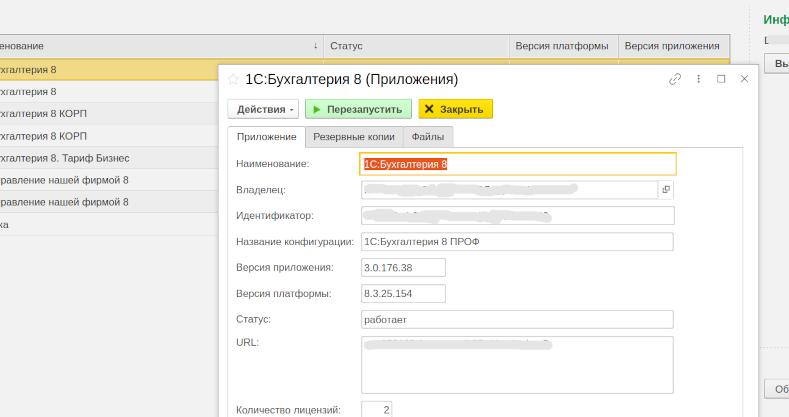This screenshot has width=789, height=417.
Task: Toggle the sort arrow in the name column header
Action: click(315, 46)
